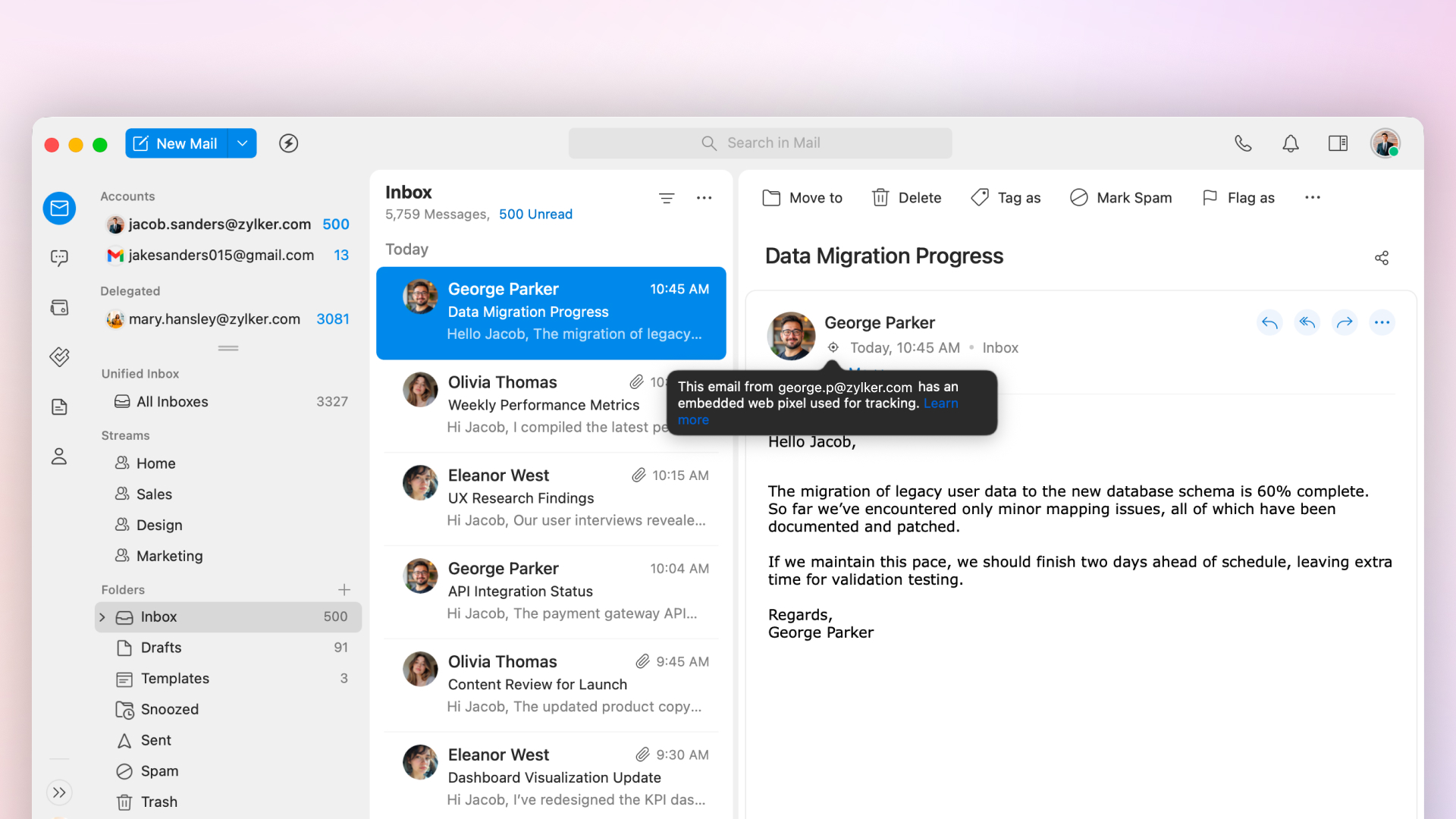
Task: Click the Search in Mail field
Action: [760, 143]
